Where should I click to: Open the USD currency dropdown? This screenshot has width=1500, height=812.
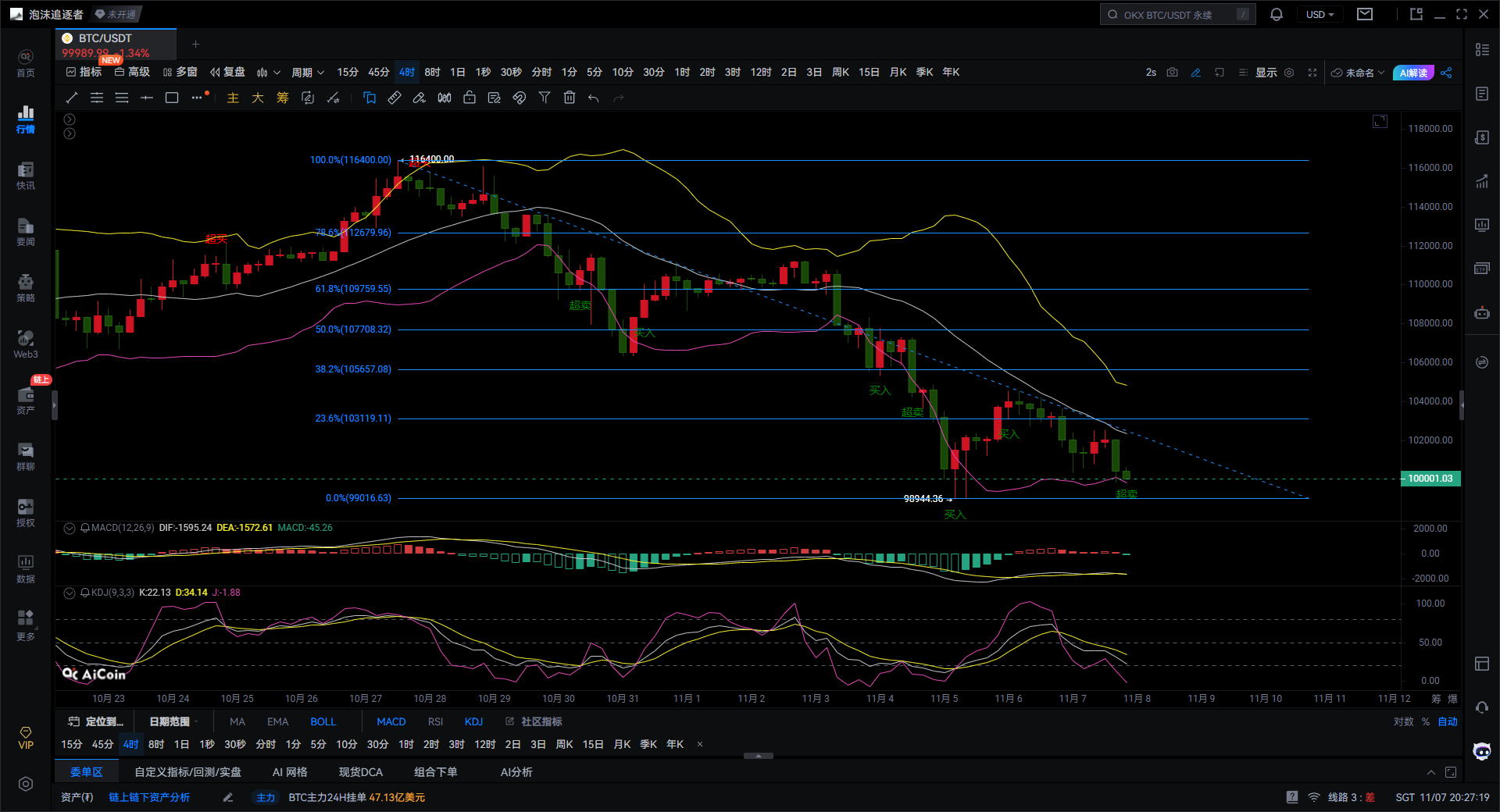pyautogui.click(x=1320, y=15)
